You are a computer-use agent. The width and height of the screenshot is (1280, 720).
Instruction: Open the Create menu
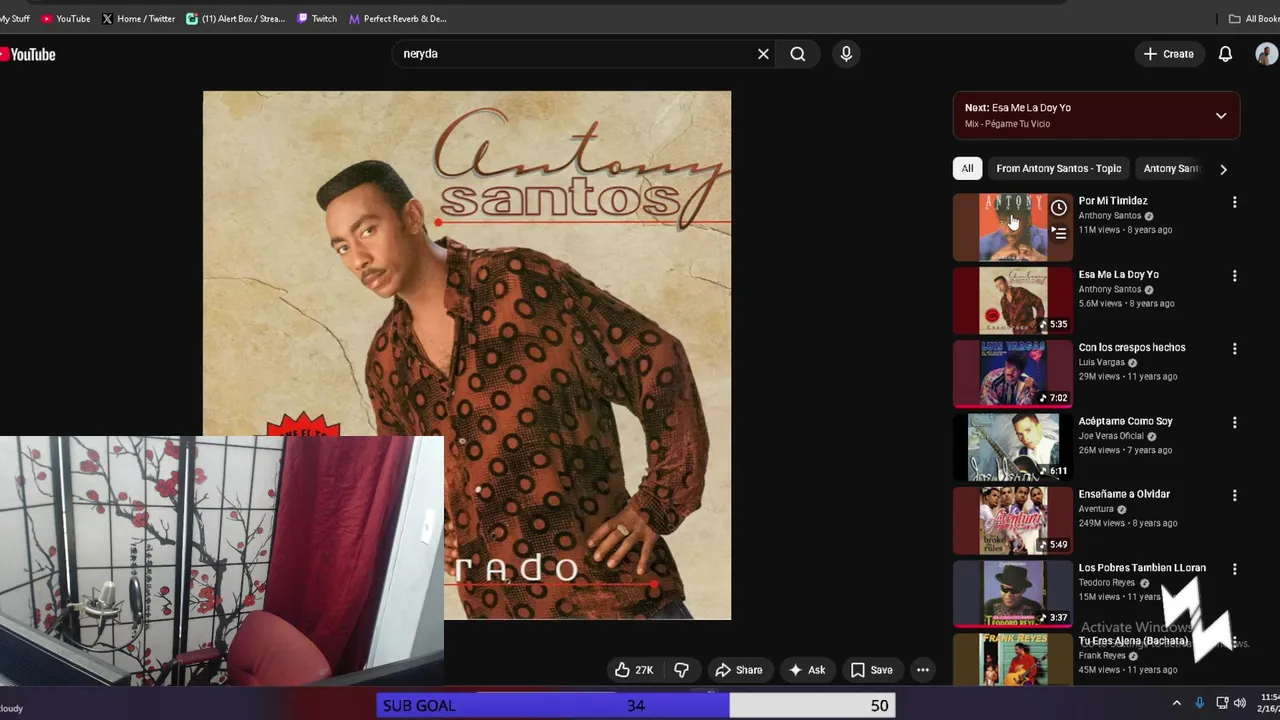[x=1169, y=54]
